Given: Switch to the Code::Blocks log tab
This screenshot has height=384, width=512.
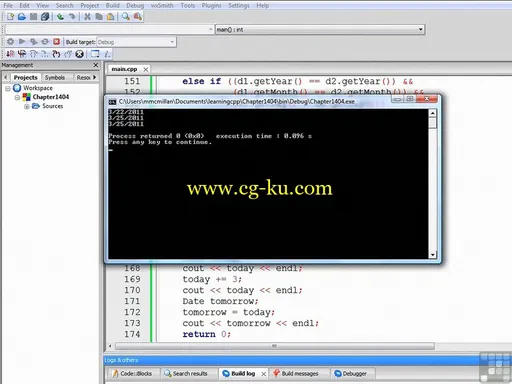Looking at the screenshot, I should pos(132,374).
